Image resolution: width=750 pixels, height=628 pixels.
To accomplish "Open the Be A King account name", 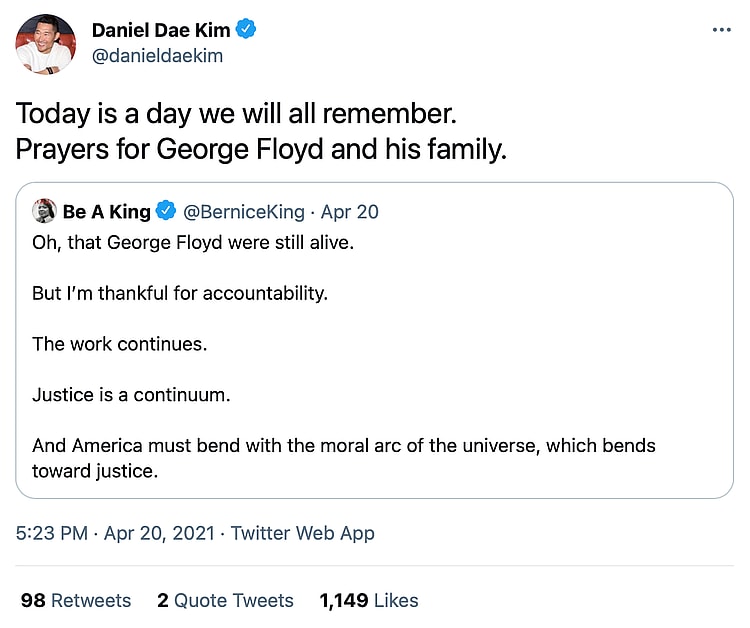I will [106, 211].
